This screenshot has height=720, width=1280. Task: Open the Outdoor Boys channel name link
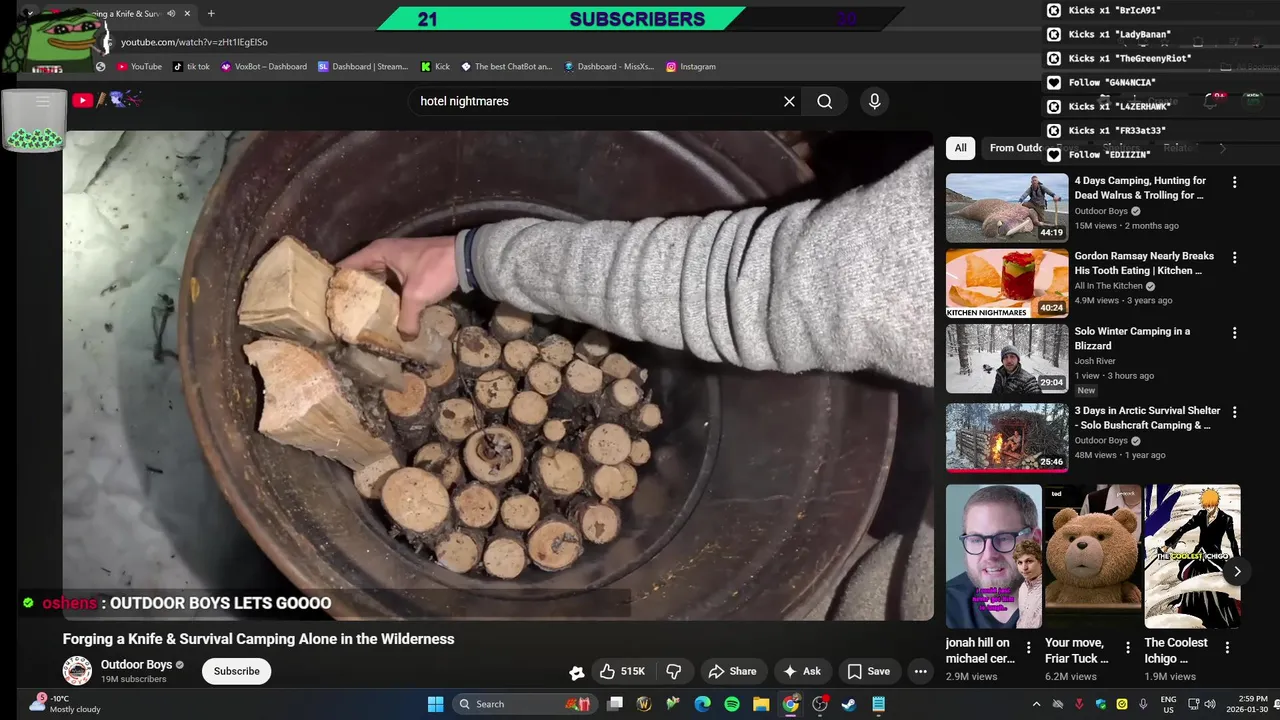point(136,664)
